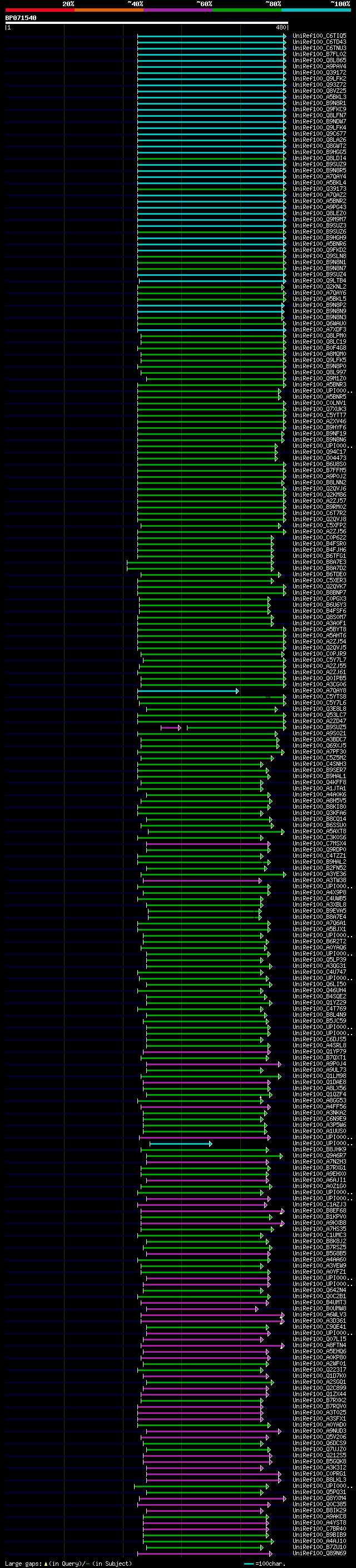The width and height of the screenshot is (356, 1568).
Task: Open hit UniRef100_C6TNU3
Action: coord(319,48)
